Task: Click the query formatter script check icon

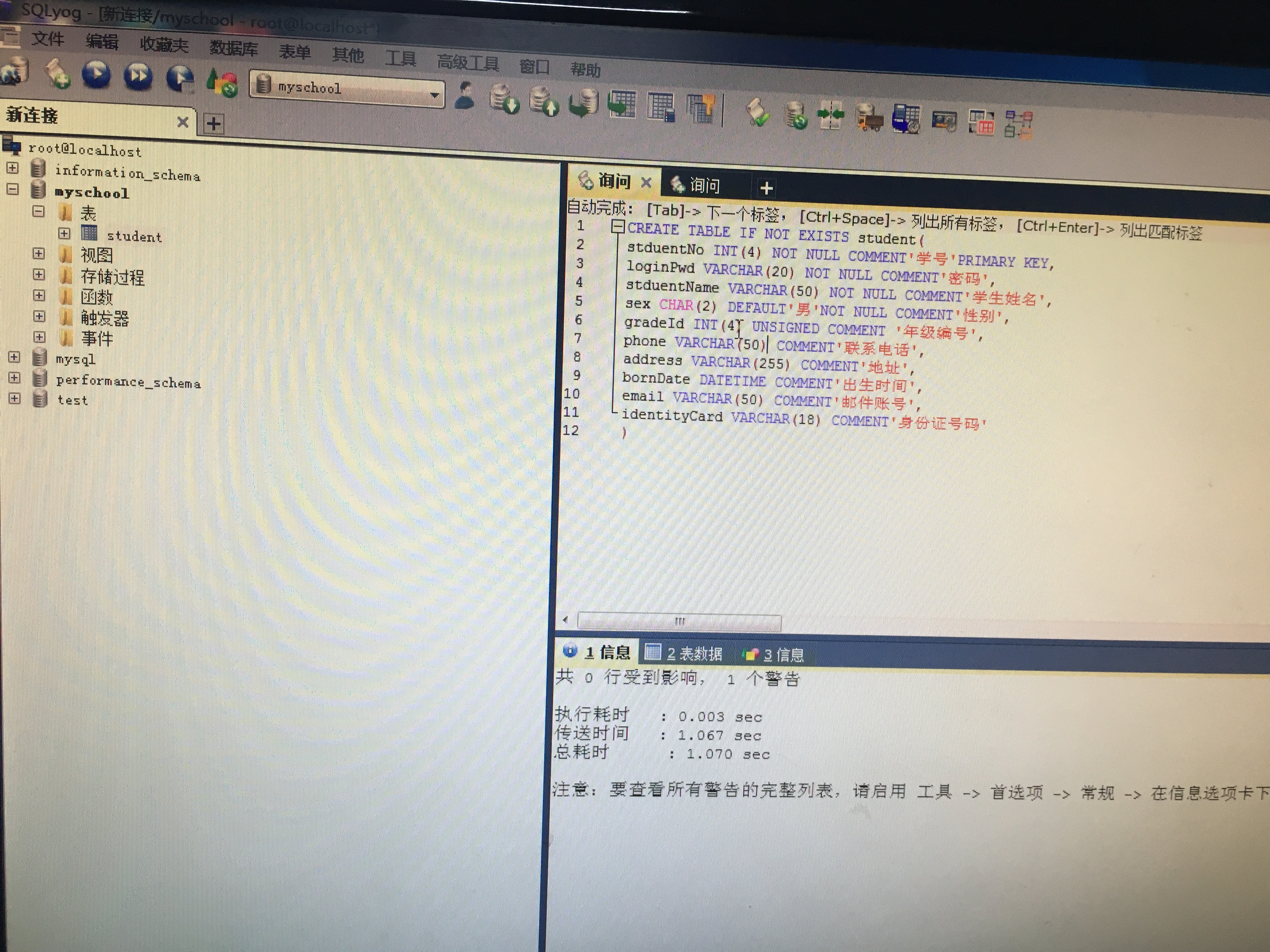Action: pyautogui.click(x=758, y=112)
